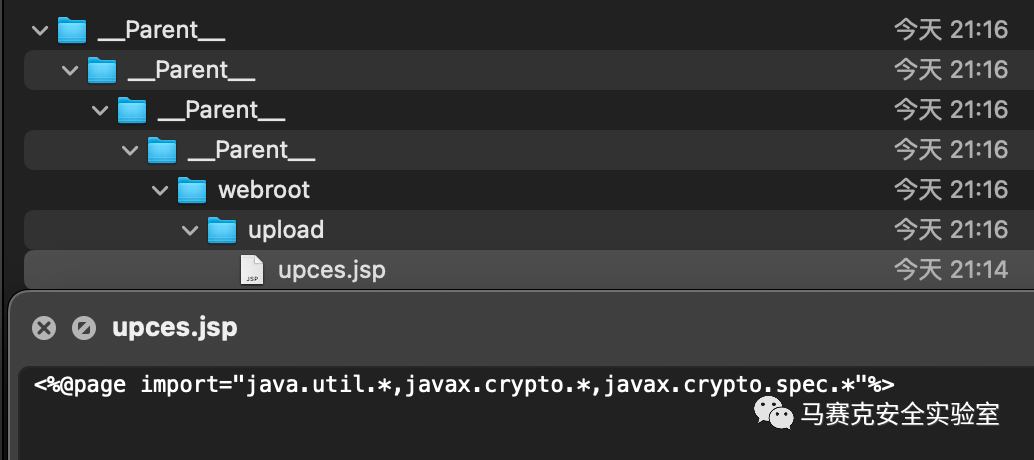This screenshot has height=460, width=1034.
Task: Click the 今天 21:14 date of upces.jsp
Action: [951, 270]
